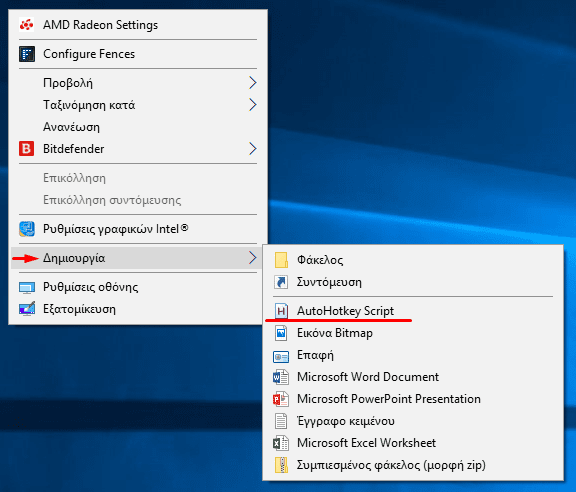
Task: Click the red Bitdefender B icon
Action: click(26, 149)
